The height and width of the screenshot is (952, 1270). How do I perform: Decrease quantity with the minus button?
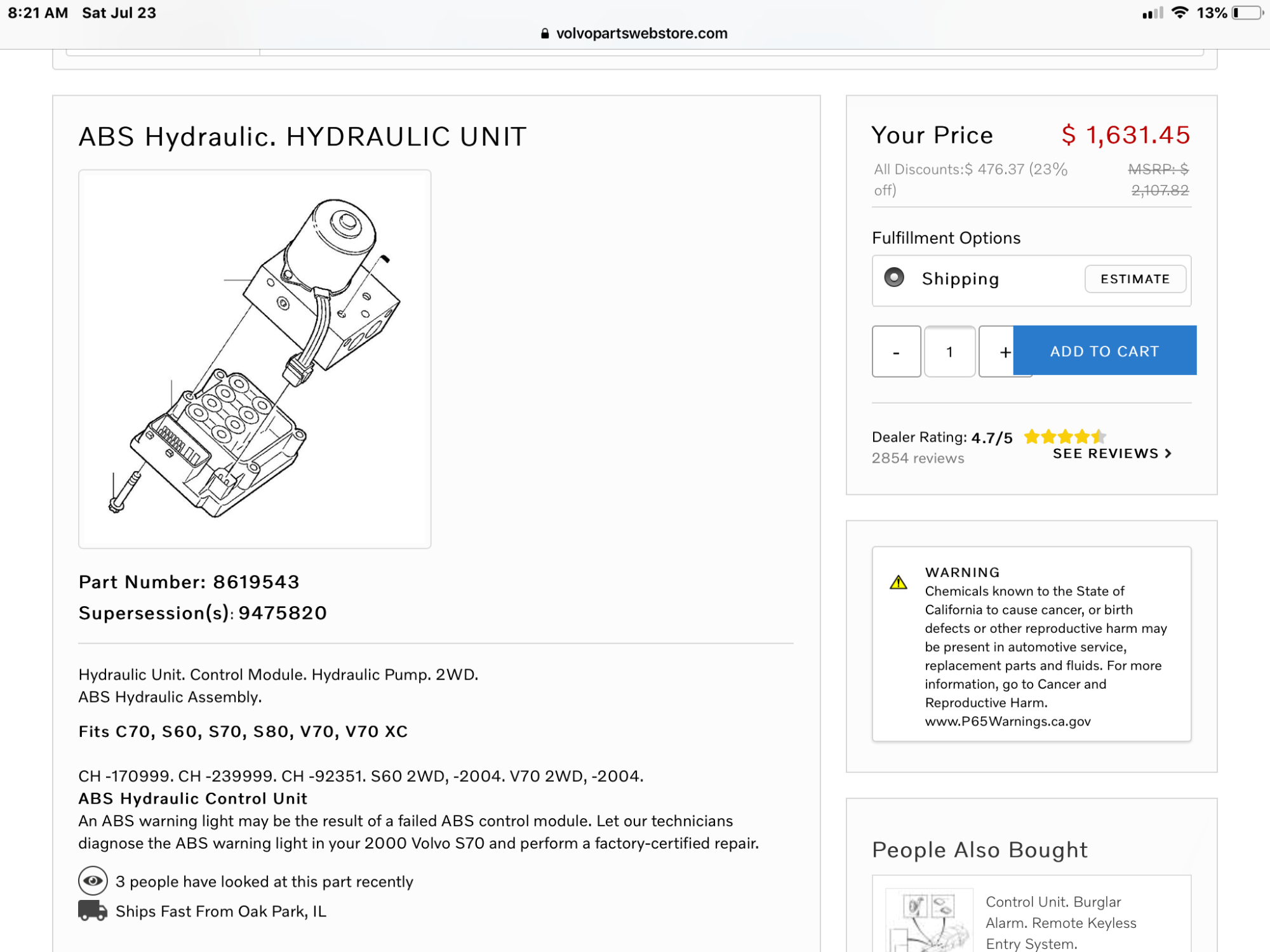(896, 352)
